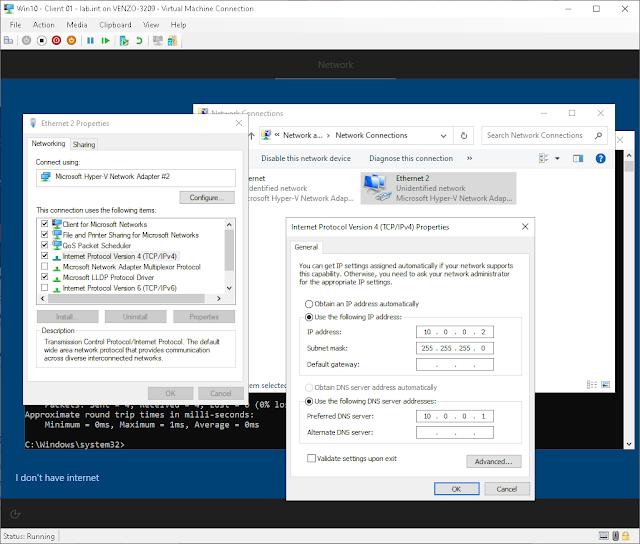Click Cancel in the IPv4 Properties dialog
Viewport: 640px width, 544px height.
click(x=507, y=489)
